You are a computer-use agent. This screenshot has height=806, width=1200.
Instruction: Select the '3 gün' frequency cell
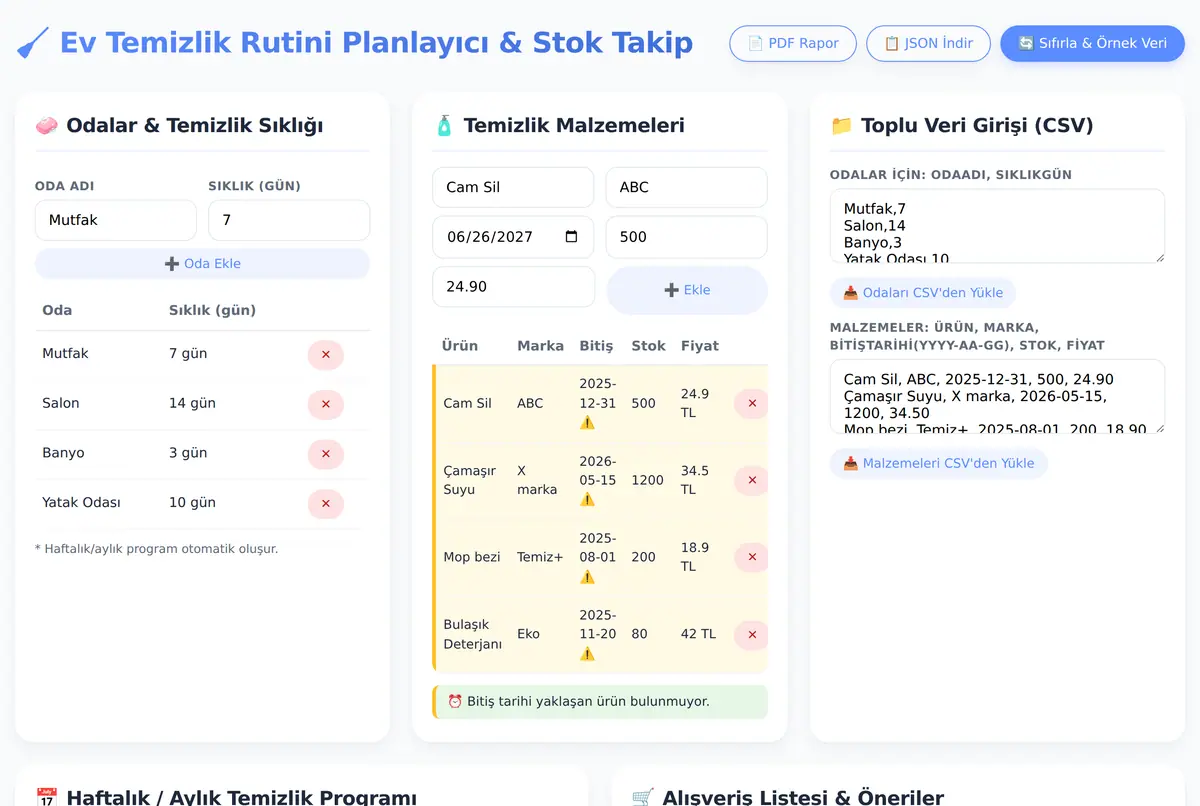(188, 453)
